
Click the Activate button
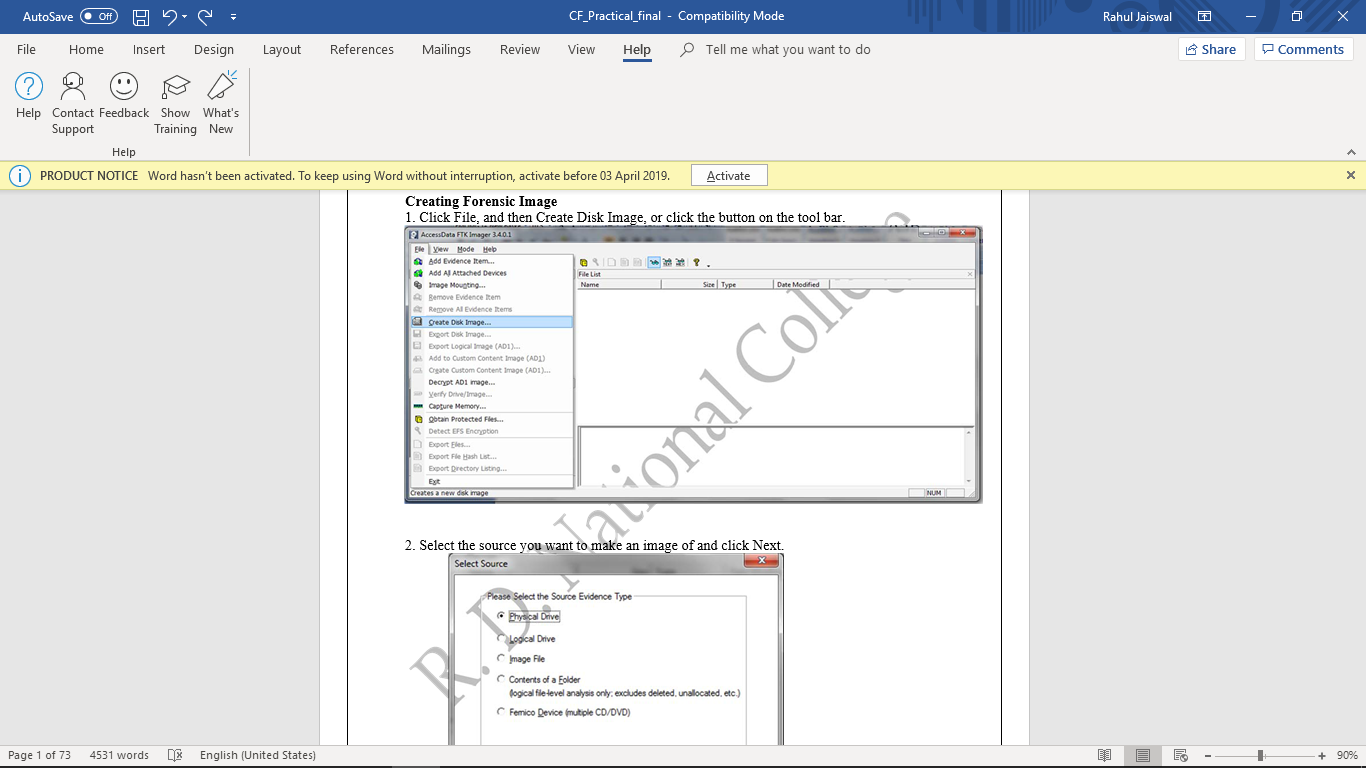[x=729, y=175]
